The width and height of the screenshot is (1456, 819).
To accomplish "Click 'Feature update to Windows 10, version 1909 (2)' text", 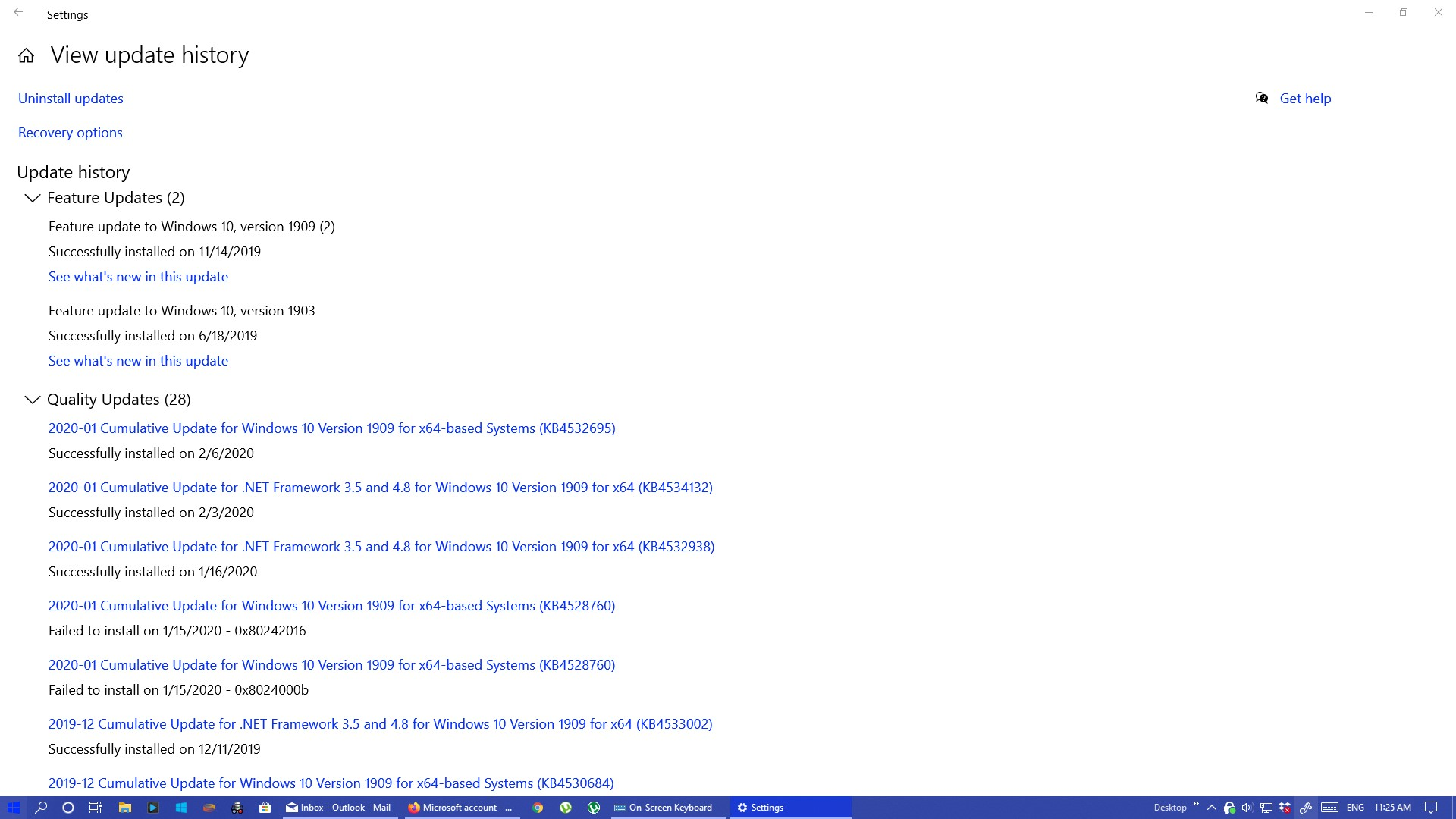I will click(192, 227).
